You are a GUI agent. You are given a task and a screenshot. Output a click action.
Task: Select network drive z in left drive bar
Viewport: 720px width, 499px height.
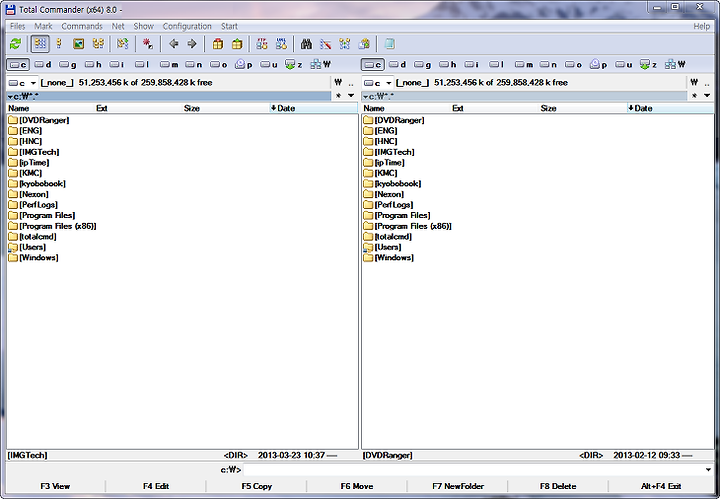click(293, 65)
